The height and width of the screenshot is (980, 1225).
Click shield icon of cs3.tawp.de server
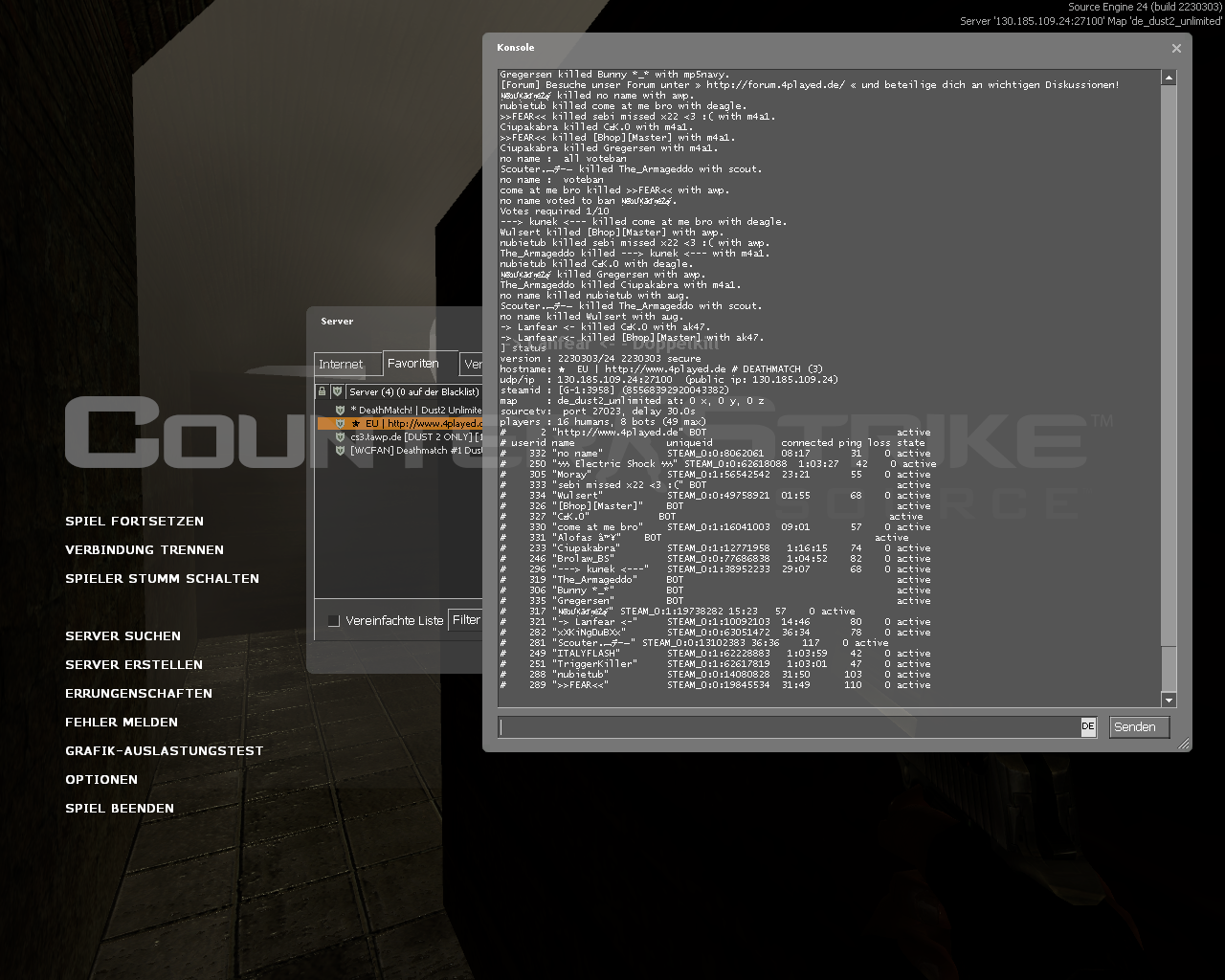click(340, 437)
